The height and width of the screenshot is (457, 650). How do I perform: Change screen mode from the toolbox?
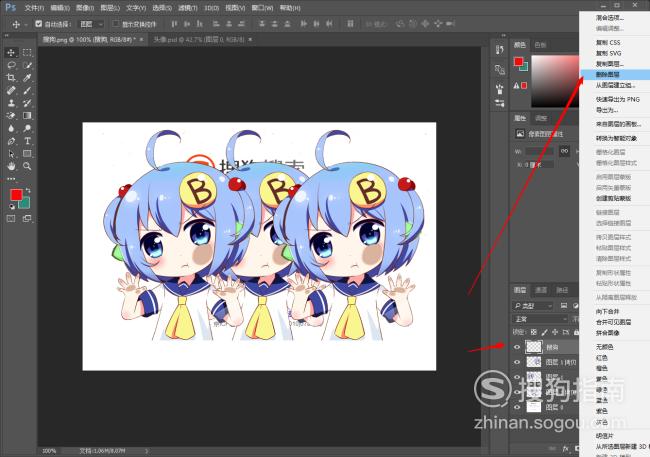(27, 219)
